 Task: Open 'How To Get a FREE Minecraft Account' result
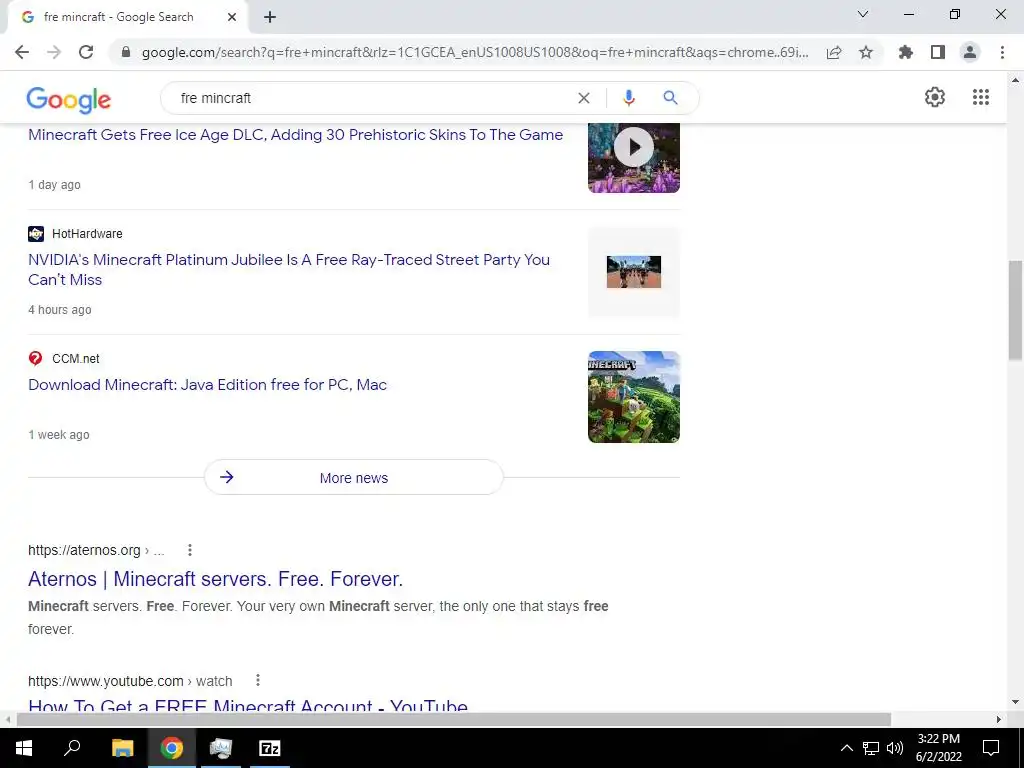pos(248,705)
